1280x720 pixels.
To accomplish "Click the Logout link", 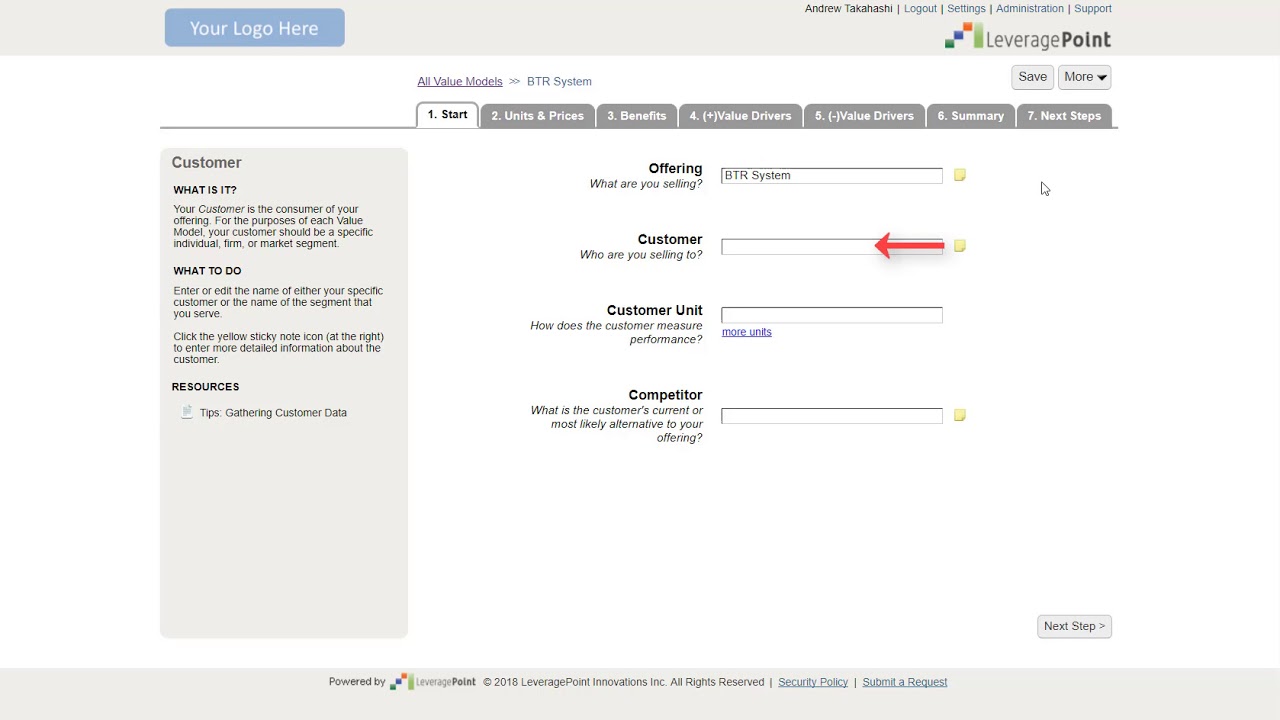I will tap(920, 9).
